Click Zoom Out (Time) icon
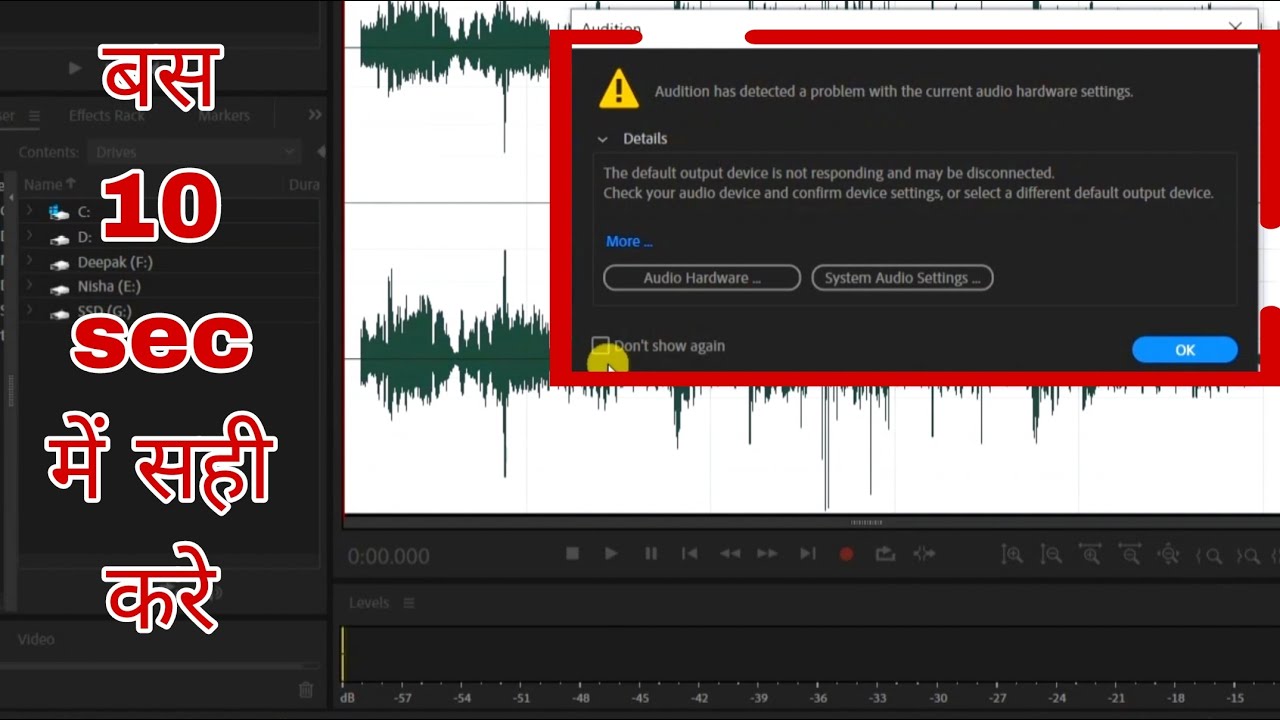The height and width of the screenshot is (720, 1280). (1129, 554)
